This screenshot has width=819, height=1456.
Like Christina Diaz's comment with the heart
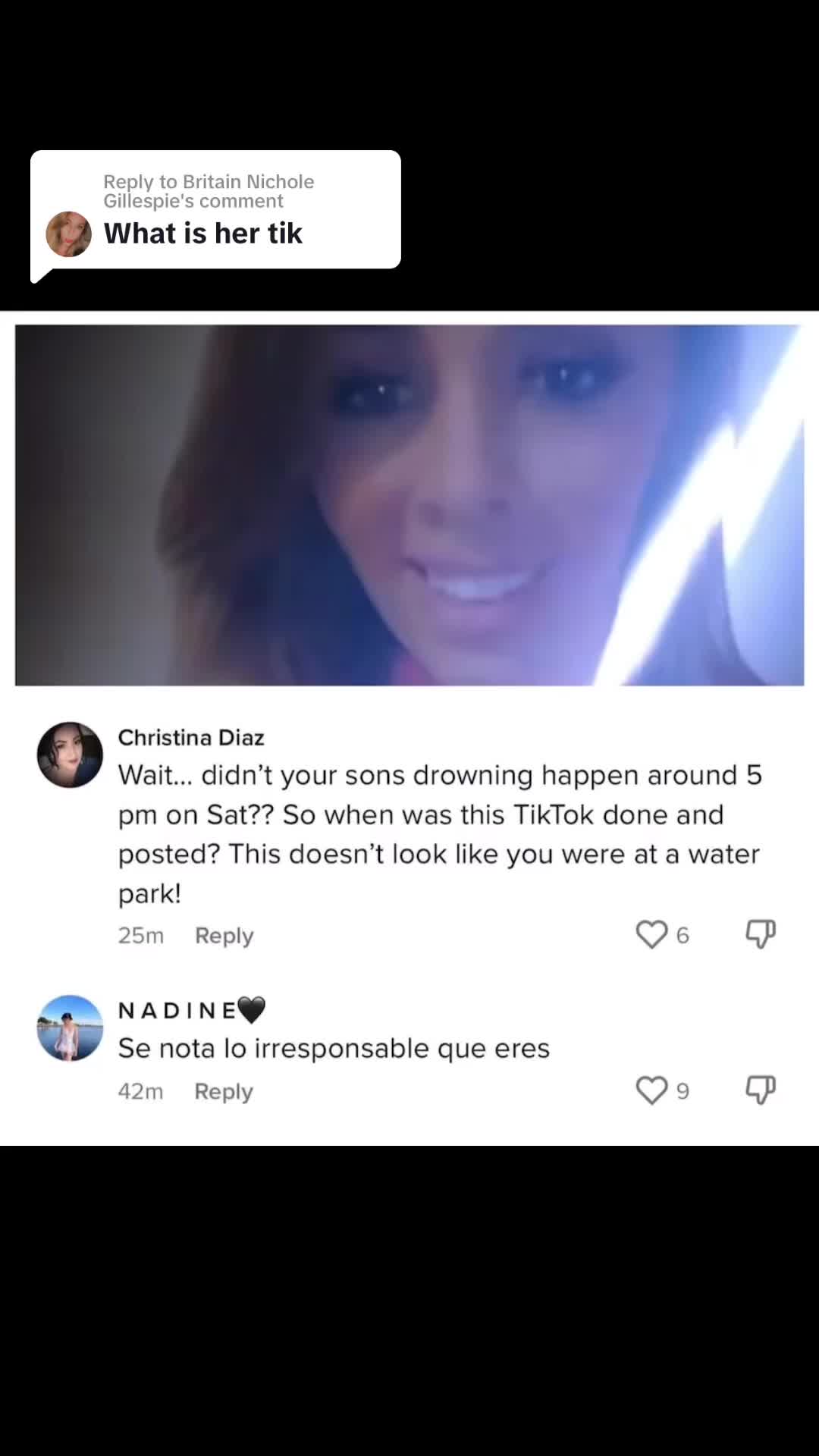tap(651, 934)
